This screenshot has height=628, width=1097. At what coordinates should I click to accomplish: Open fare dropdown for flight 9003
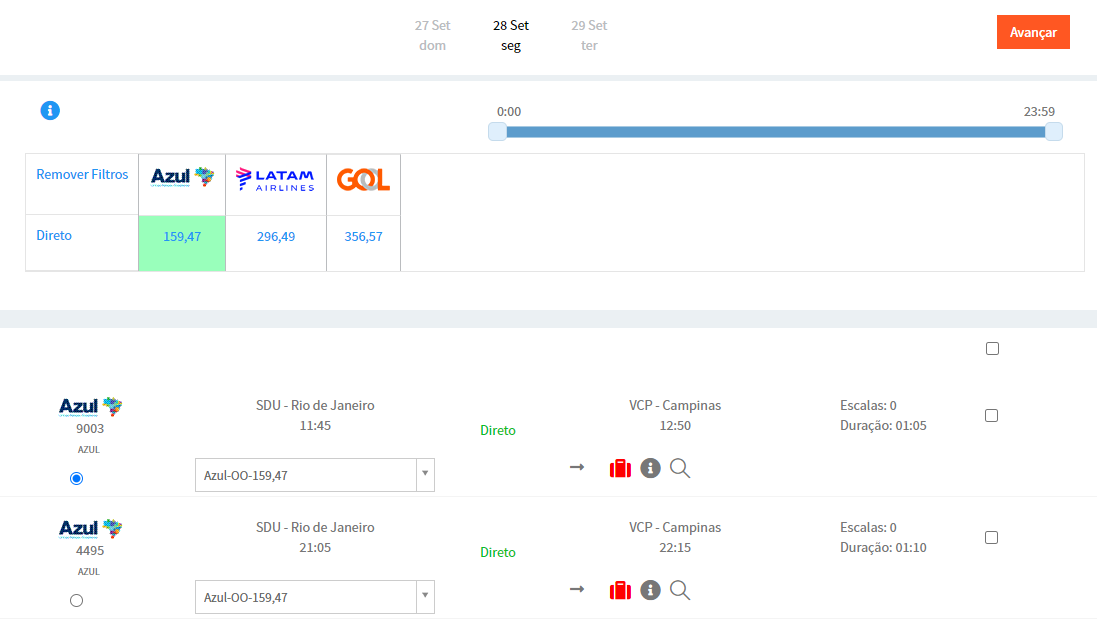point(315,475)
